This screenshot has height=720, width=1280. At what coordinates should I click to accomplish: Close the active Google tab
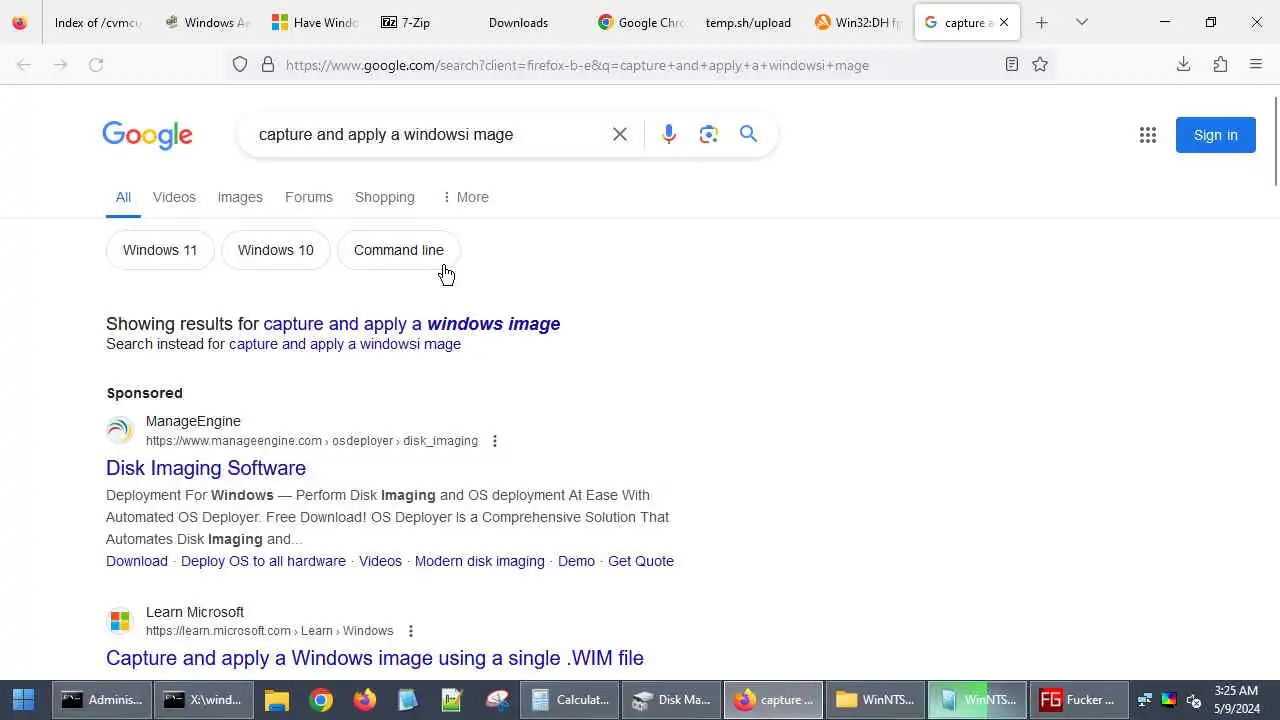click(x=1004, y=22)
